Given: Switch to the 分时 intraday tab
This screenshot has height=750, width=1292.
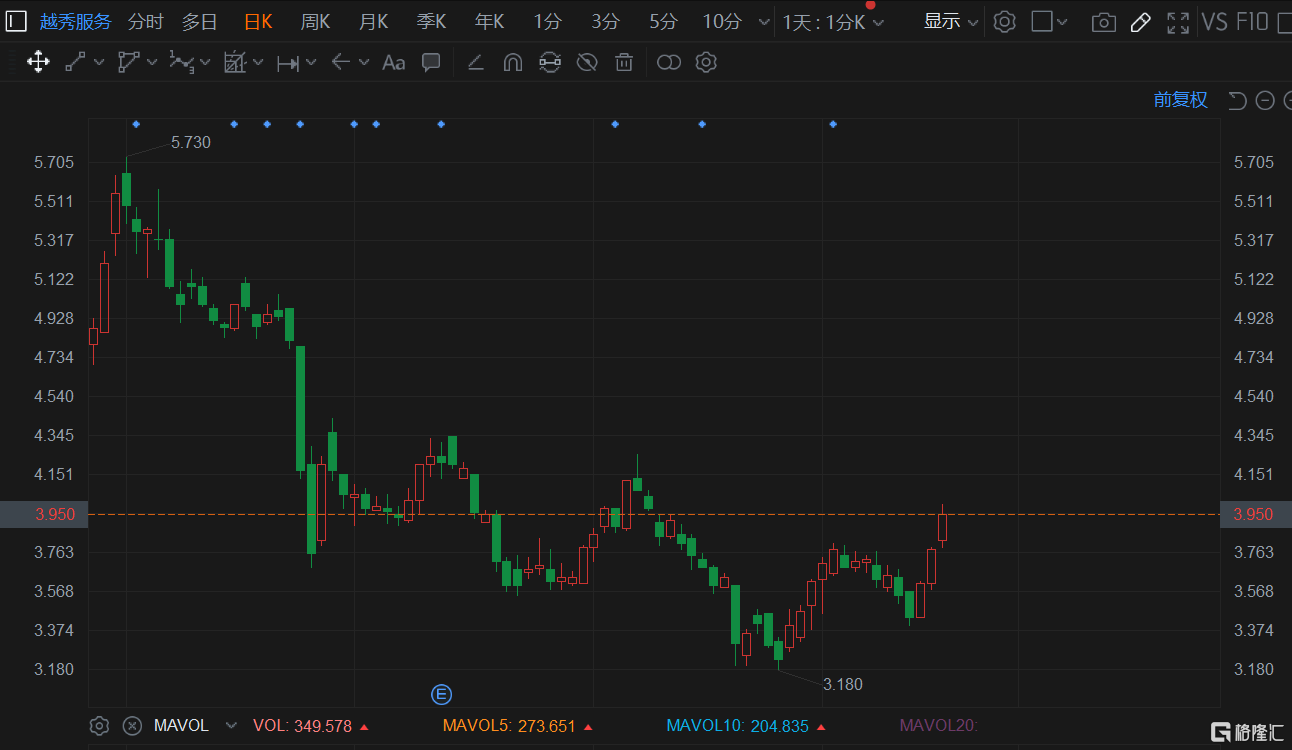Looking at the screenshot, I should pyautogui.click(x=145, y=22).
